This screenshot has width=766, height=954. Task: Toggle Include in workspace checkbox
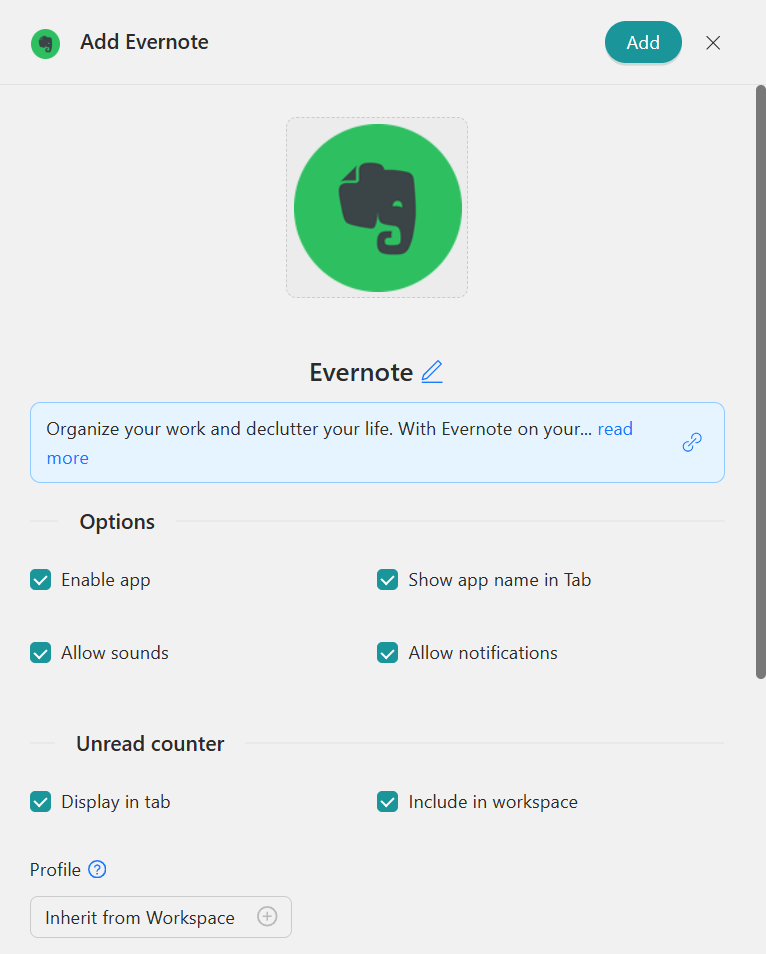[388, 802]
